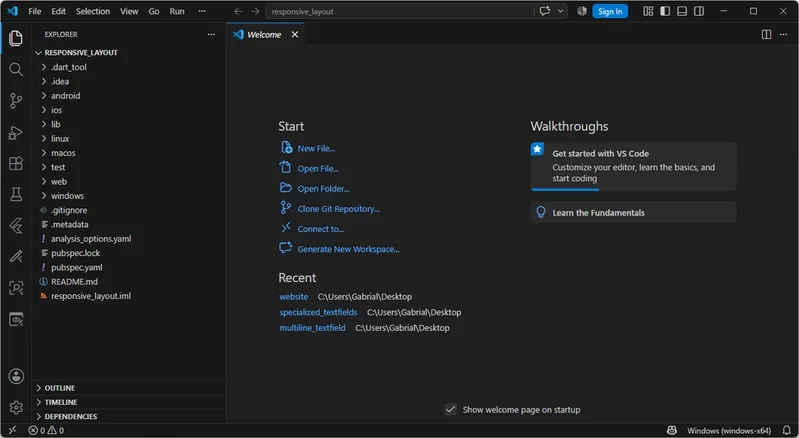The width and height of the screenshot is (799, 438).
Task: Collapse the RESPONSIVE_LAYOUT root folder
Action: tap(128, 52)
